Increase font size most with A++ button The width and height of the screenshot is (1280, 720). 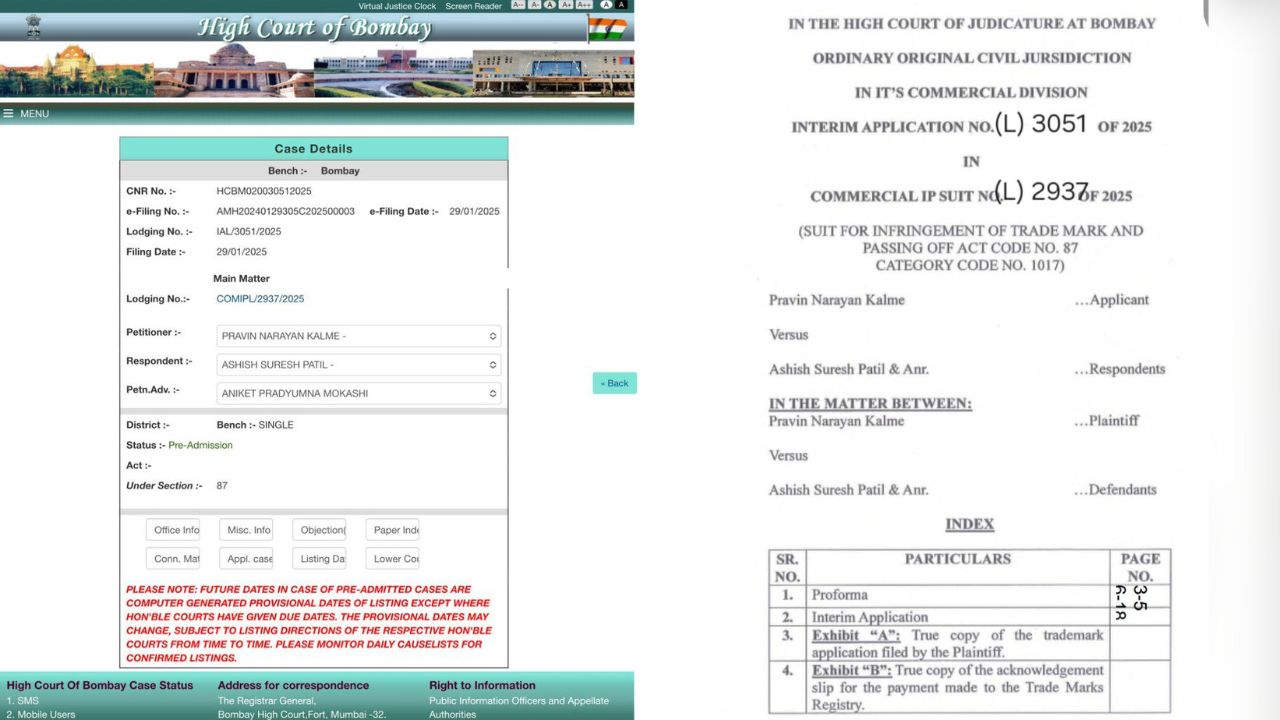[584, 5]
